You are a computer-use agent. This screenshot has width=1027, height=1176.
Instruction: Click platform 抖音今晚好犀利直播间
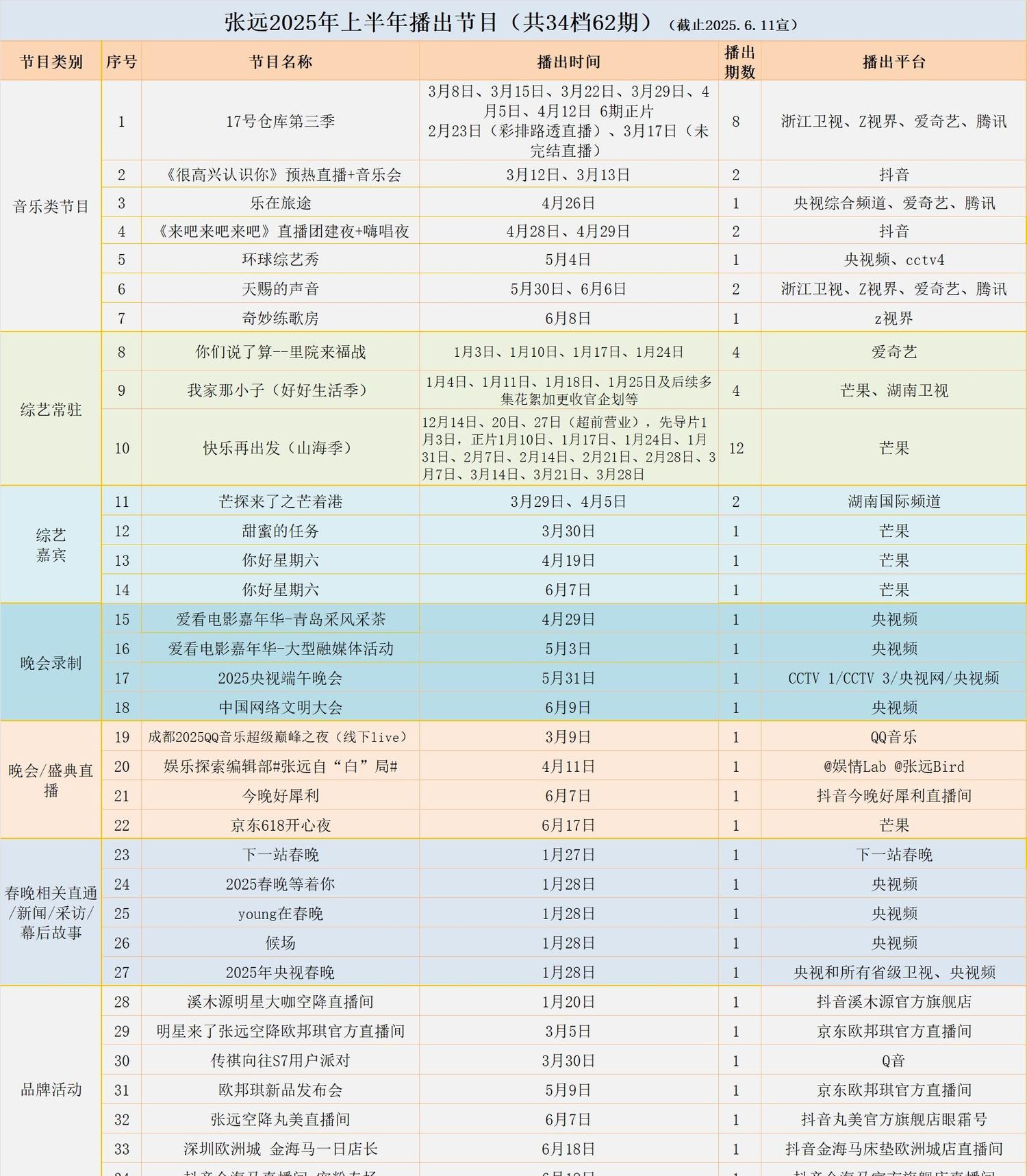pos(893,796)
